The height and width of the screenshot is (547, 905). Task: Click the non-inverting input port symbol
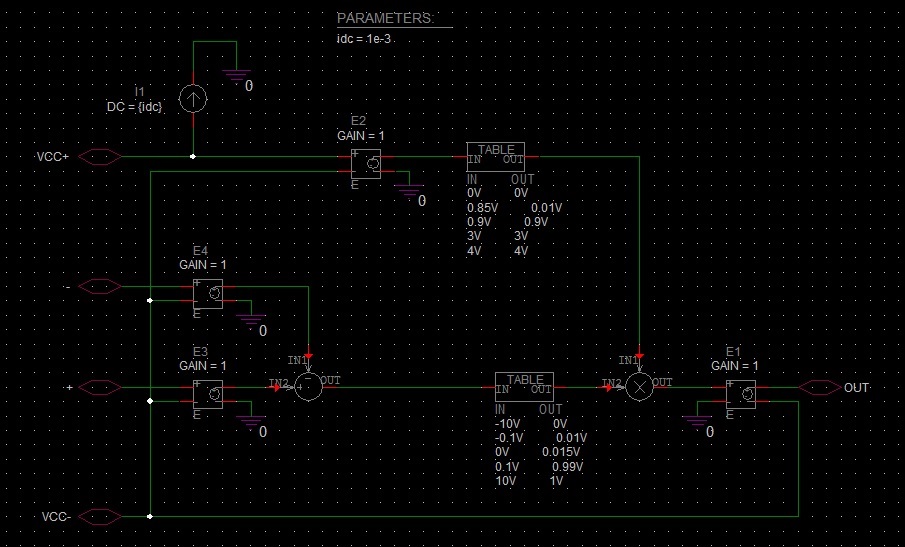[99, 387]
